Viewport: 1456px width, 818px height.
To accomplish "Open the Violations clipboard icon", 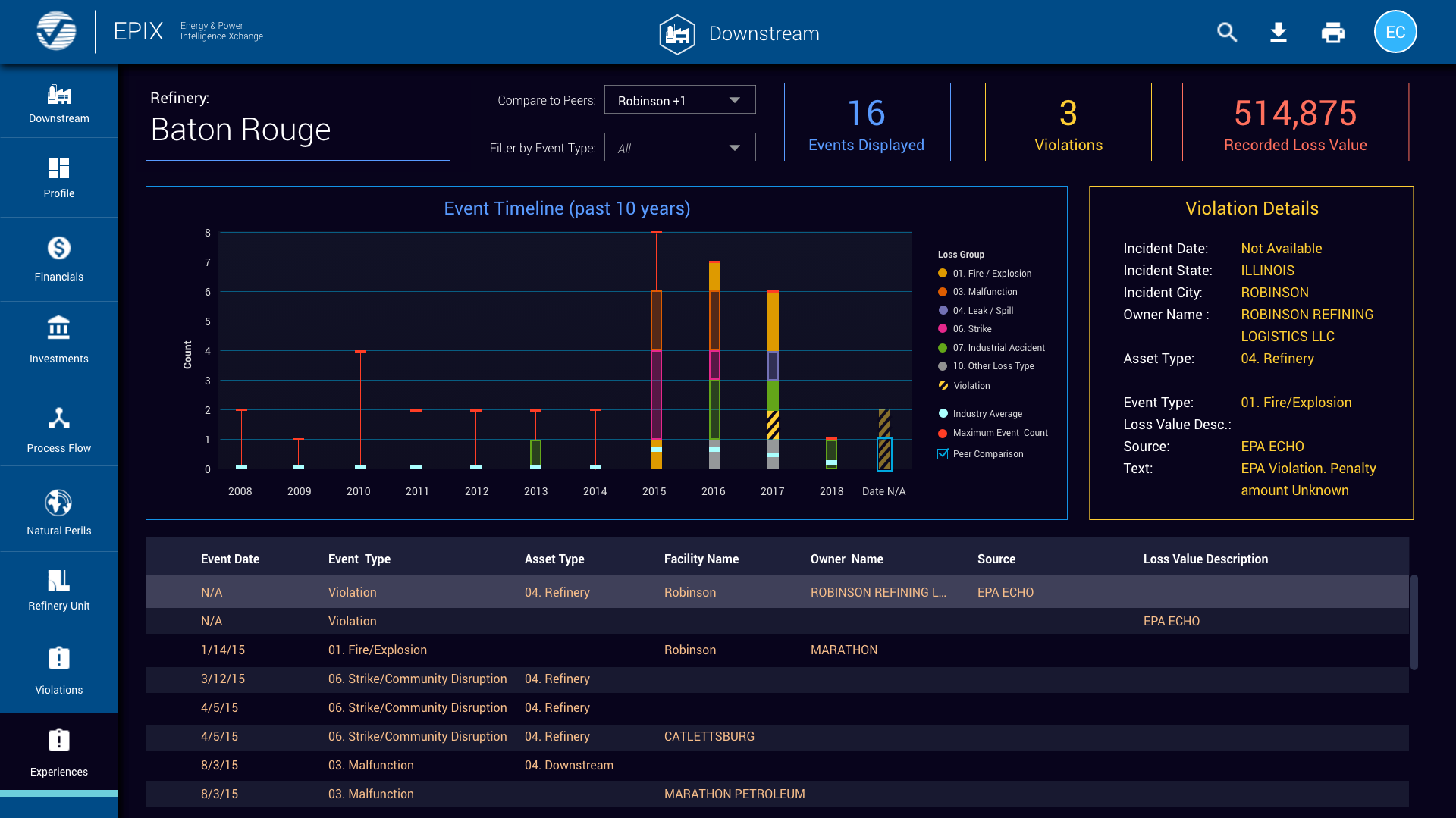I will coord(59,658).
